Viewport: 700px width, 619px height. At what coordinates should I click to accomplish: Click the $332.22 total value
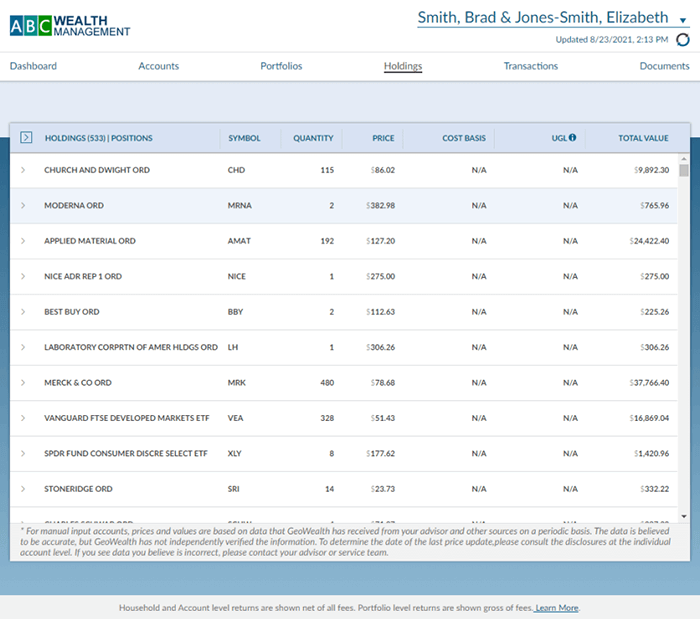click(x=654, y=489)
